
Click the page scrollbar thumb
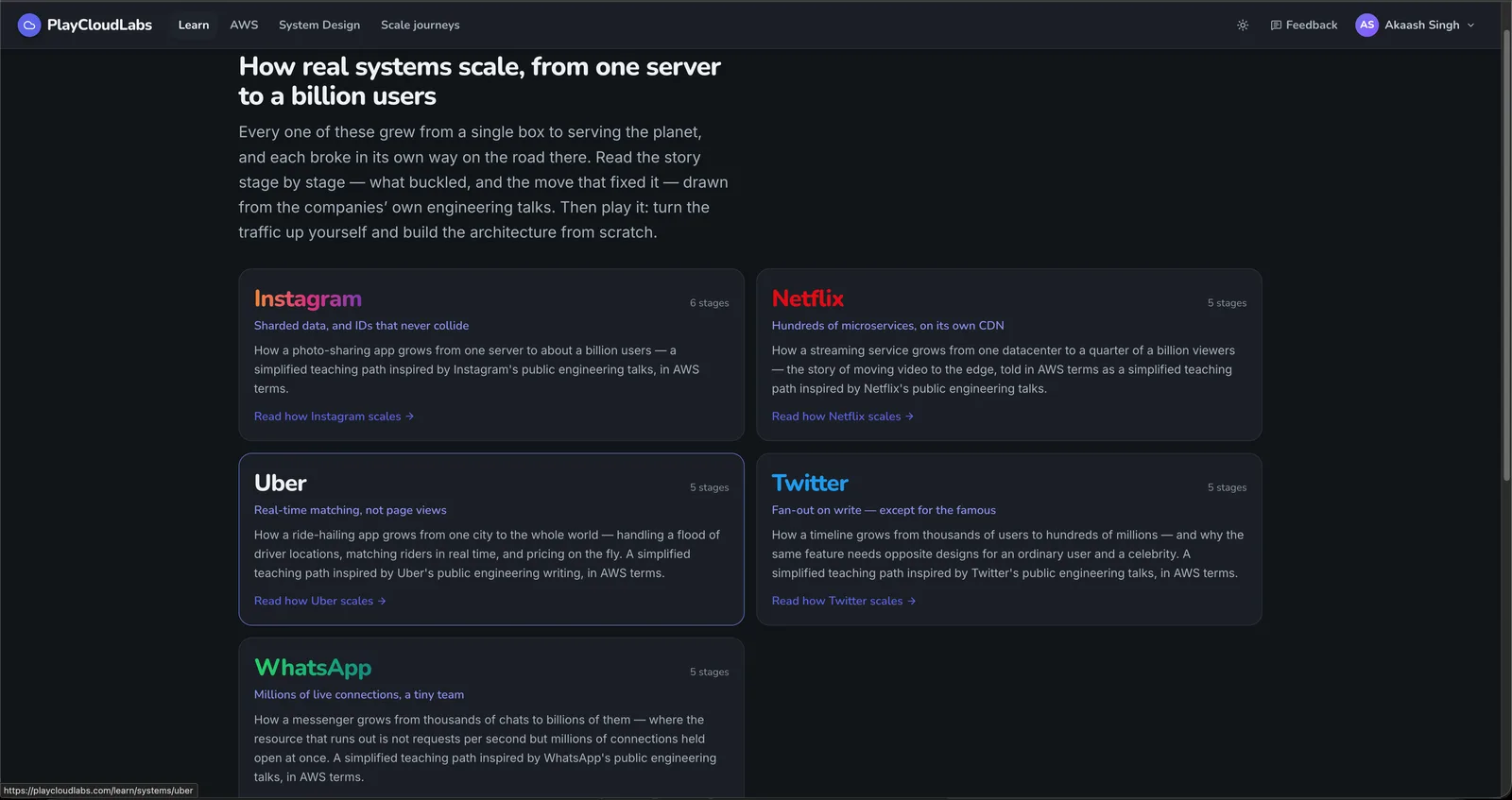pos(1506,255)
